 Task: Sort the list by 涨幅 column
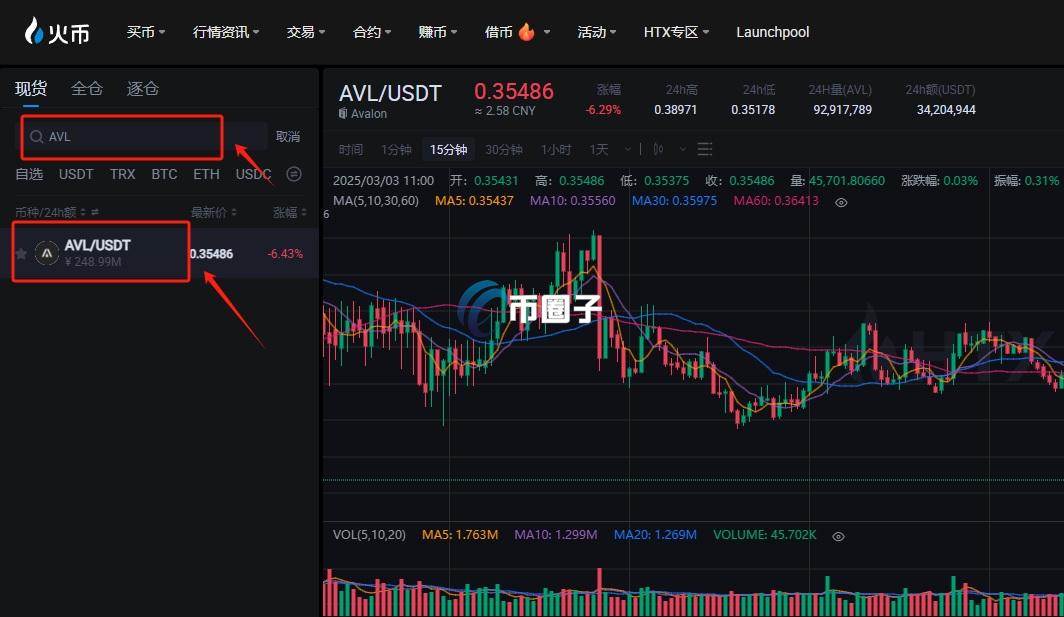290,212
